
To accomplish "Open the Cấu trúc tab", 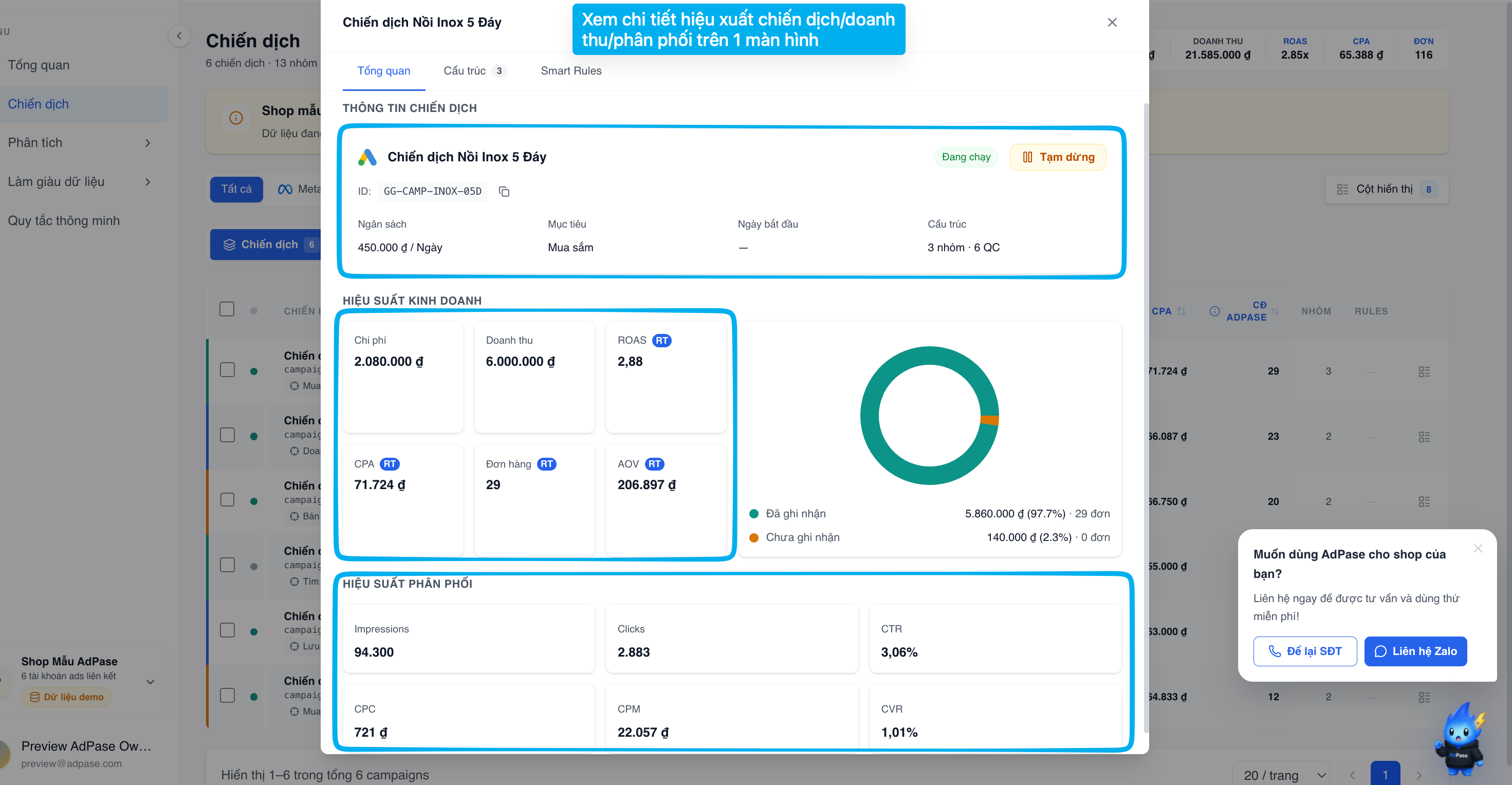I will [x=474, y=70].
